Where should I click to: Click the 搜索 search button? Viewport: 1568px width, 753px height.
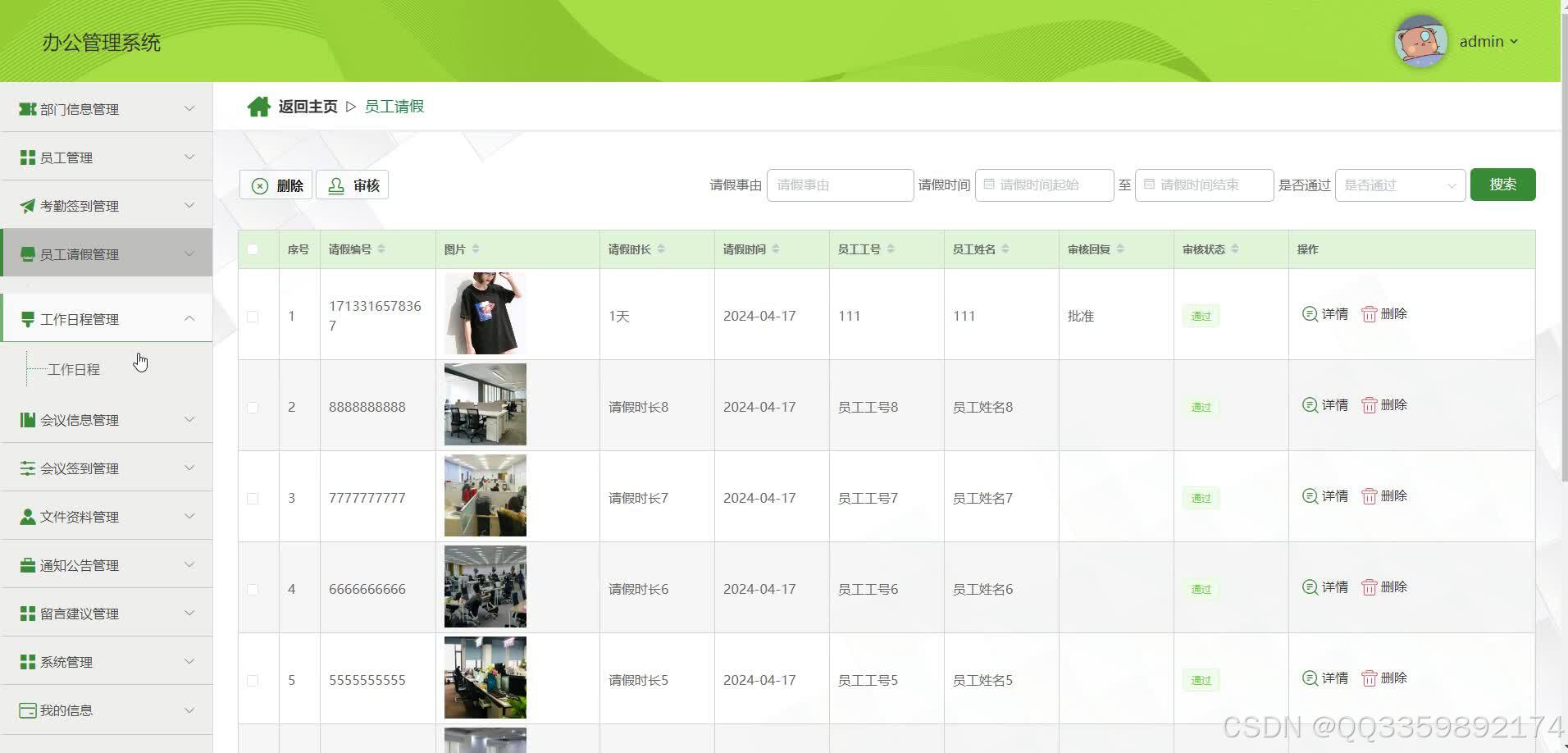point(1502,185)
